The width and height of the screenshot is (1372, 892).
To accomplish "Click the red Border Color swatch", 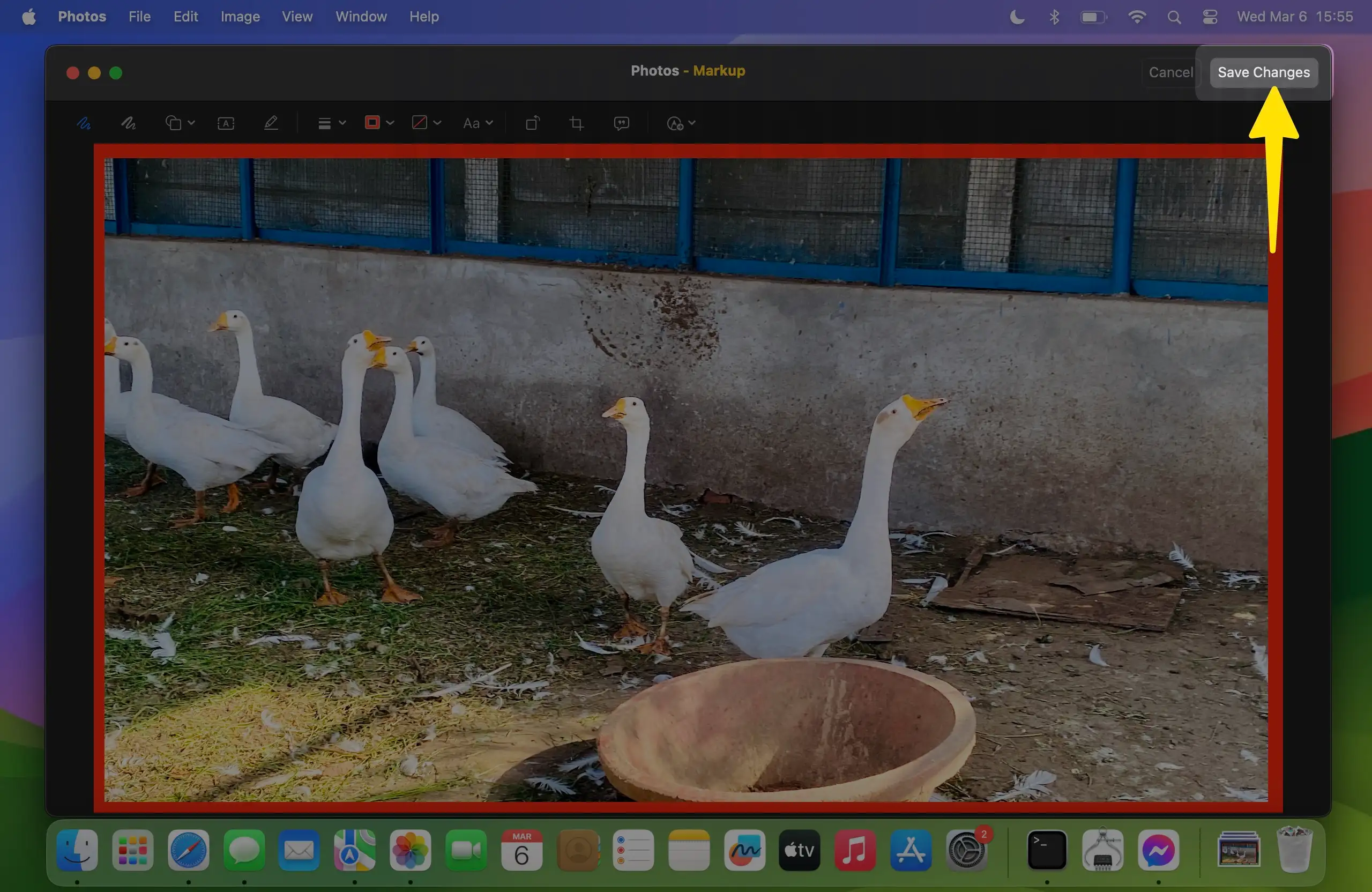I will point(372,122).
